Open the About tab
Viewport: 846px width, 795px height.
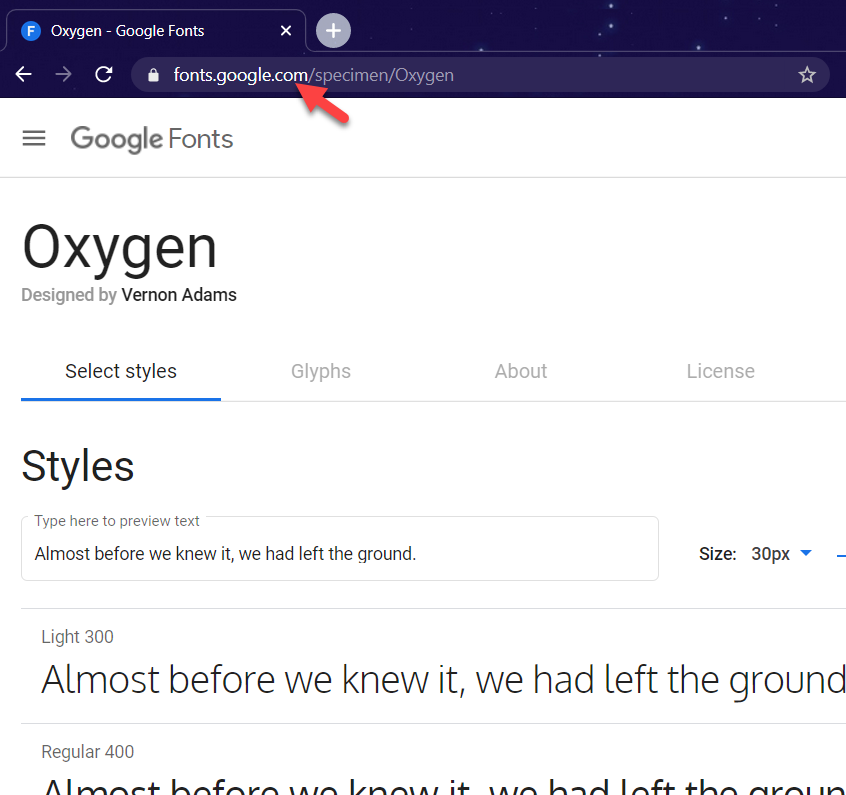tap(521, 371)
